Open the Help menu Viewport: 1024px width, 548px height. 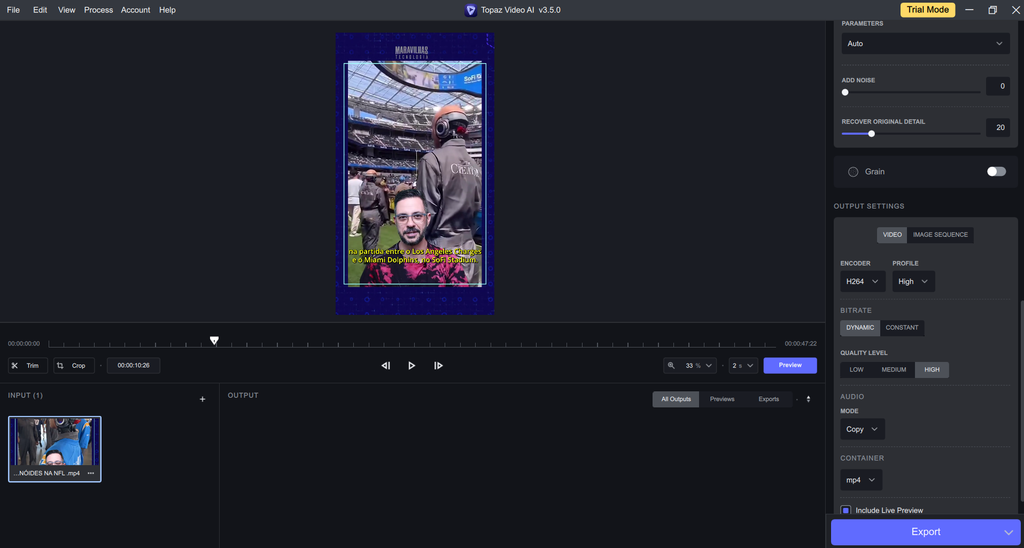click(x=167, y=10)
